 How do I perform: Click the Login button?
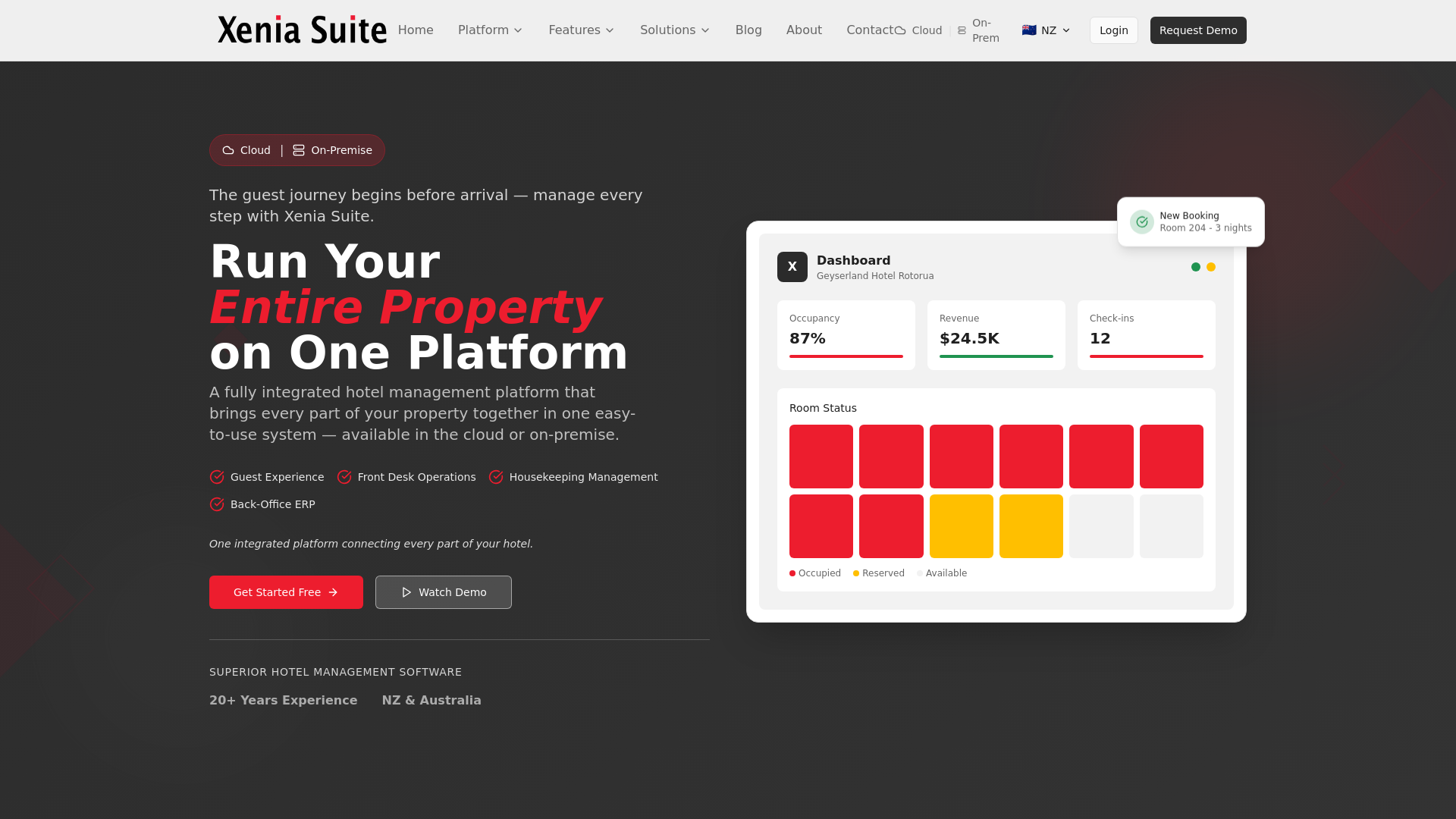click(1114, 30)
